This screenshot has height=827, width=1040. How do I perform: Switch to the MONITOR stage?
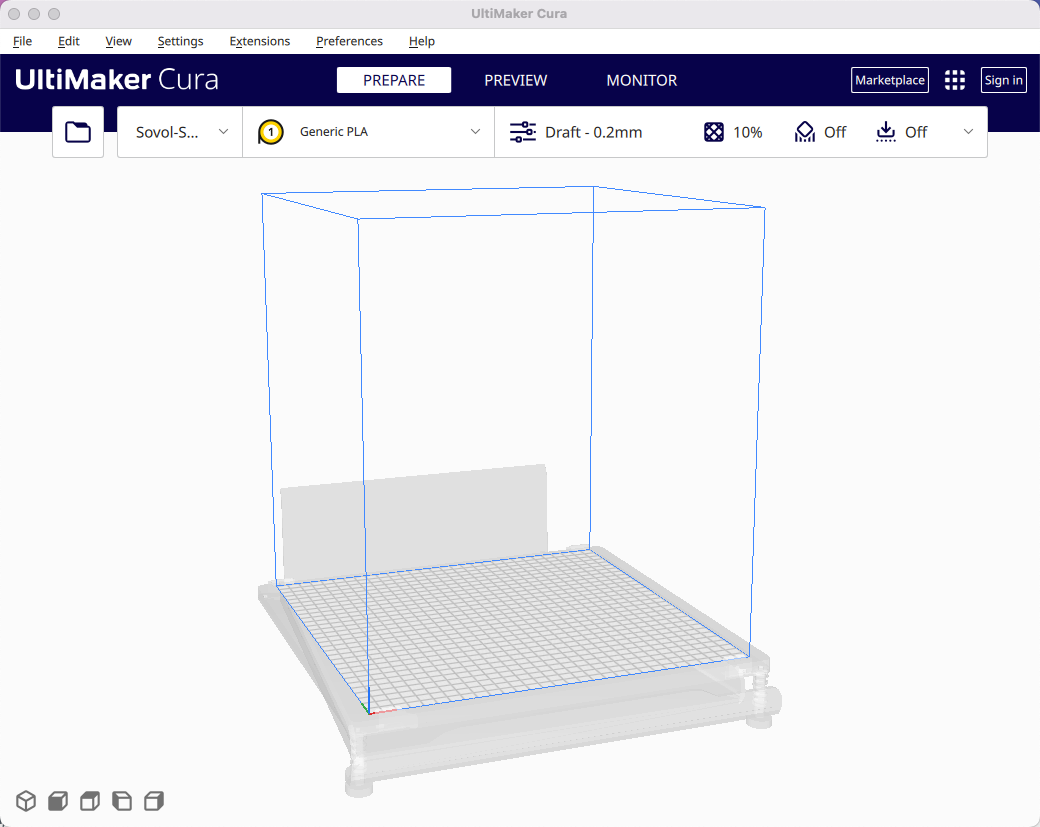pyautogui.click(x=641, y=80)
